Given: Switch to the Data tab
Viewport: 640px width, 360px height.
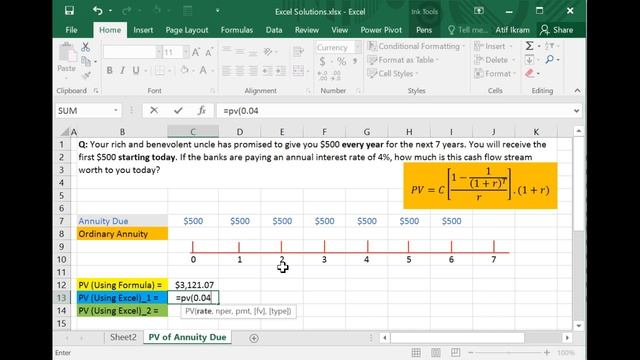Looking at the screenshot, I should coord(274,30).
